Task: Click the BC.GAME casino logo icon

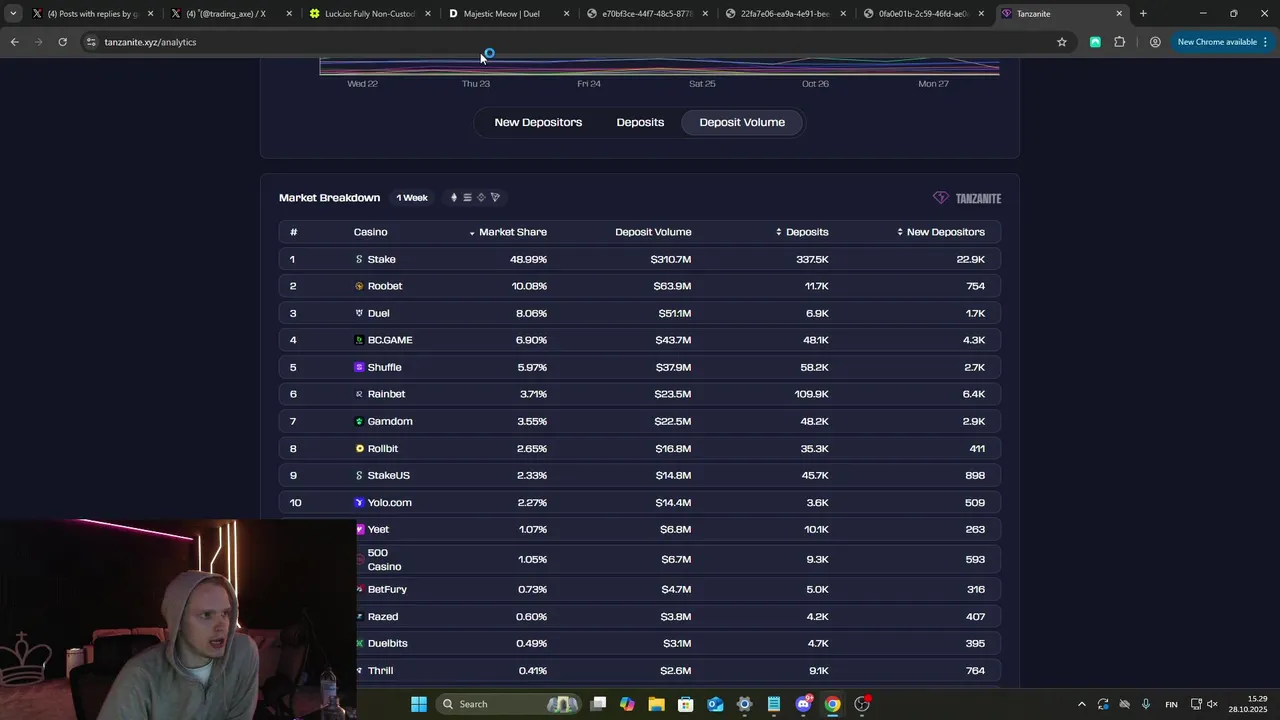Action: 359,340
